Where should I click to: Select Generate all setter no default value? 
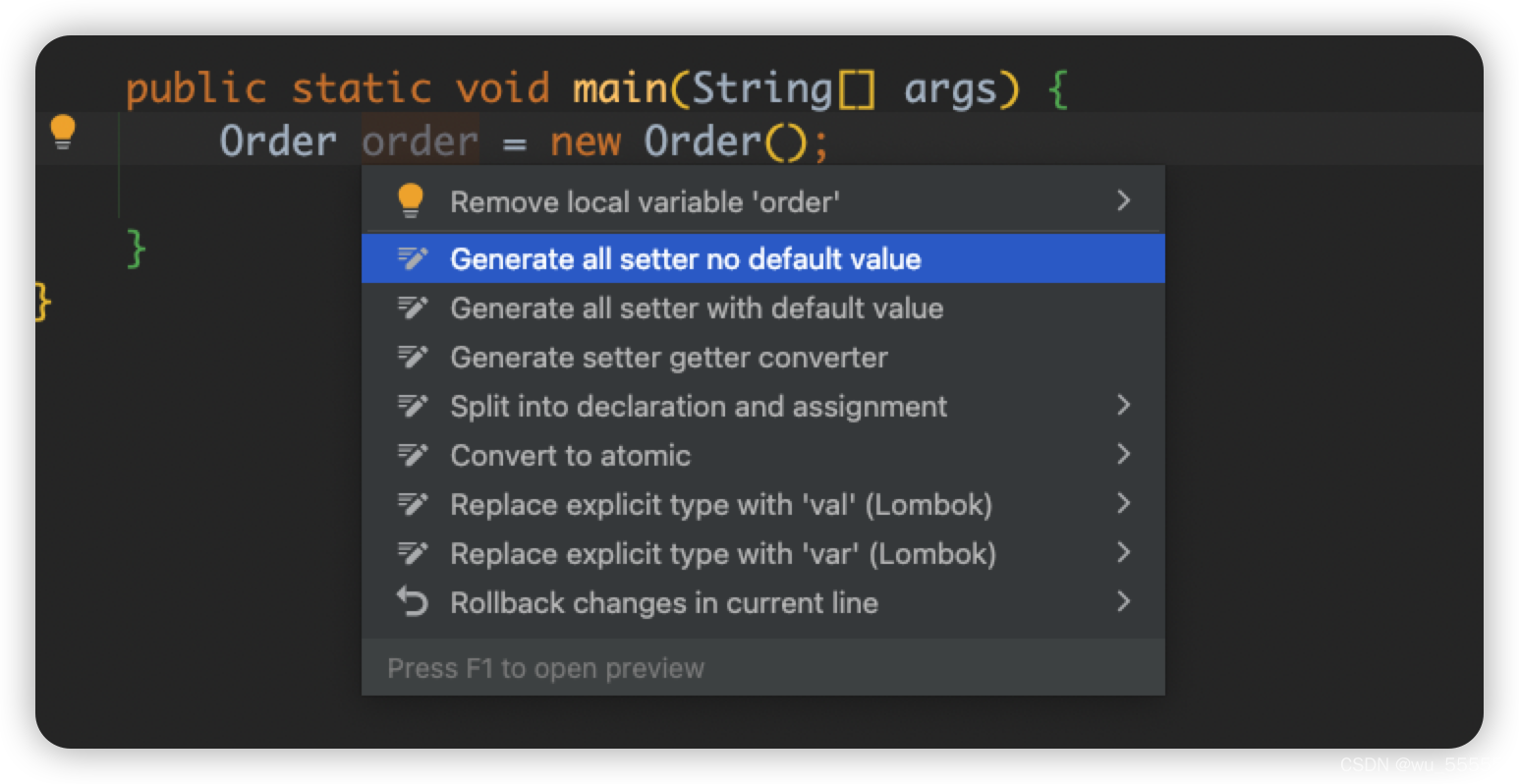(x=763, y=258)
